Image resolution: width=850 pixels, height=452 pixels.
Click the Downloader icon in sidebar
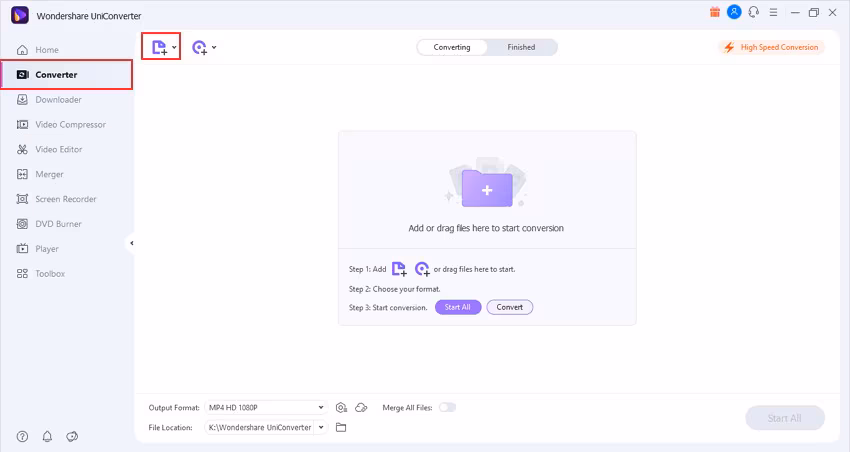pyautogui.click(x=22, y=100)
